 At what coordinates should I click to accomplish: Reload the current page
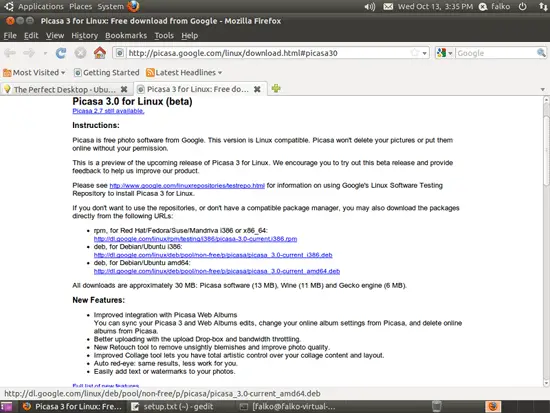point(61,53)
